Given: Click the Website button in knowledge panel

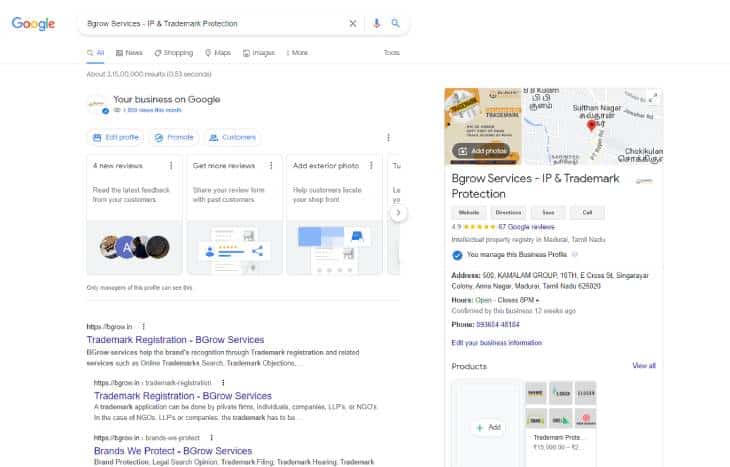Looking at the screenshot, I should tap(469, 213).
